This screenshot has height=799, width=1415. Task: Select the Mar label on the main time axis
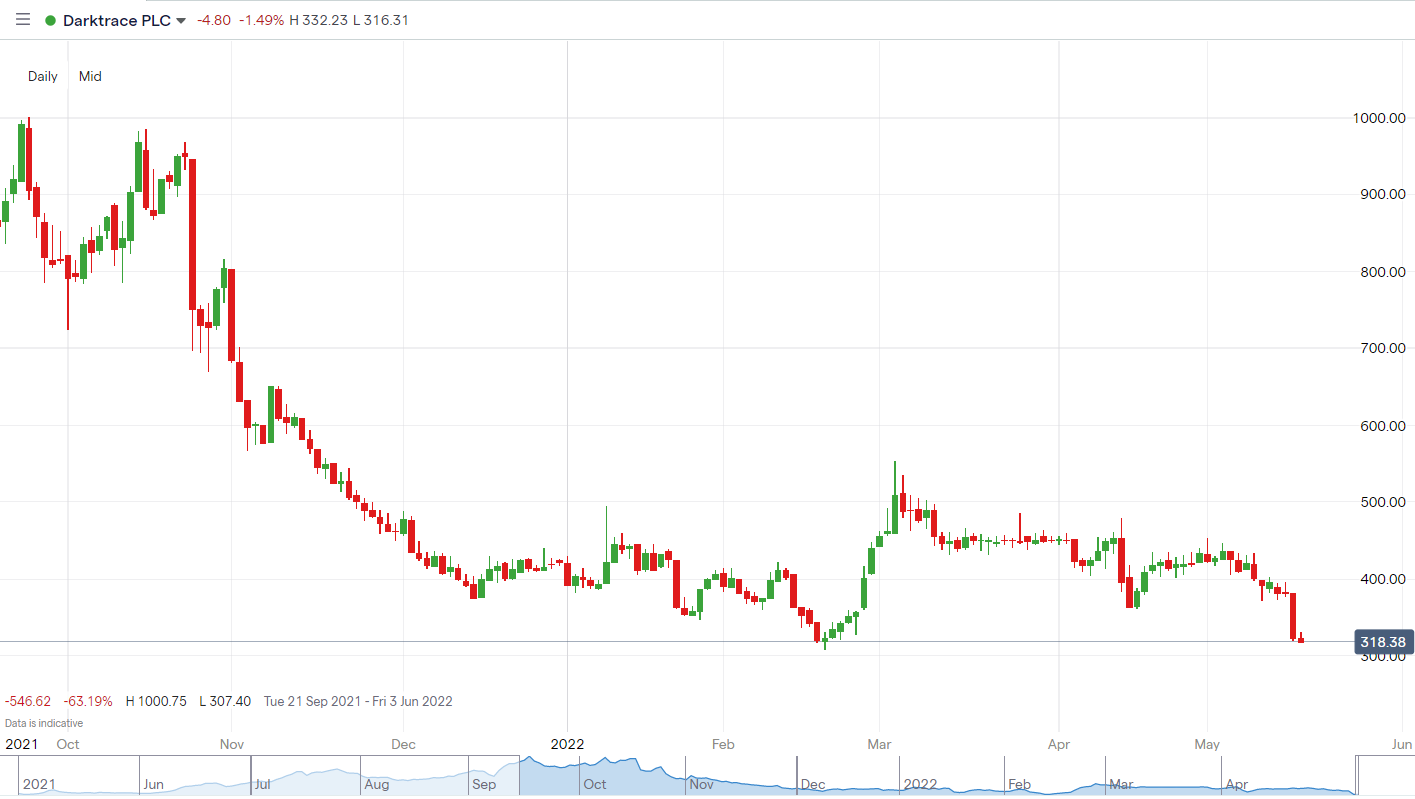pyautogui.click(x=880, y=744)
